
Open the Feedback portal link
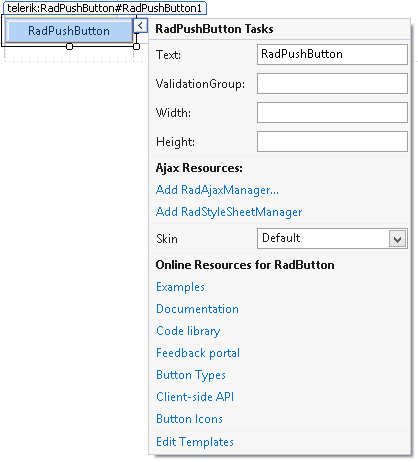coord(198,353)
